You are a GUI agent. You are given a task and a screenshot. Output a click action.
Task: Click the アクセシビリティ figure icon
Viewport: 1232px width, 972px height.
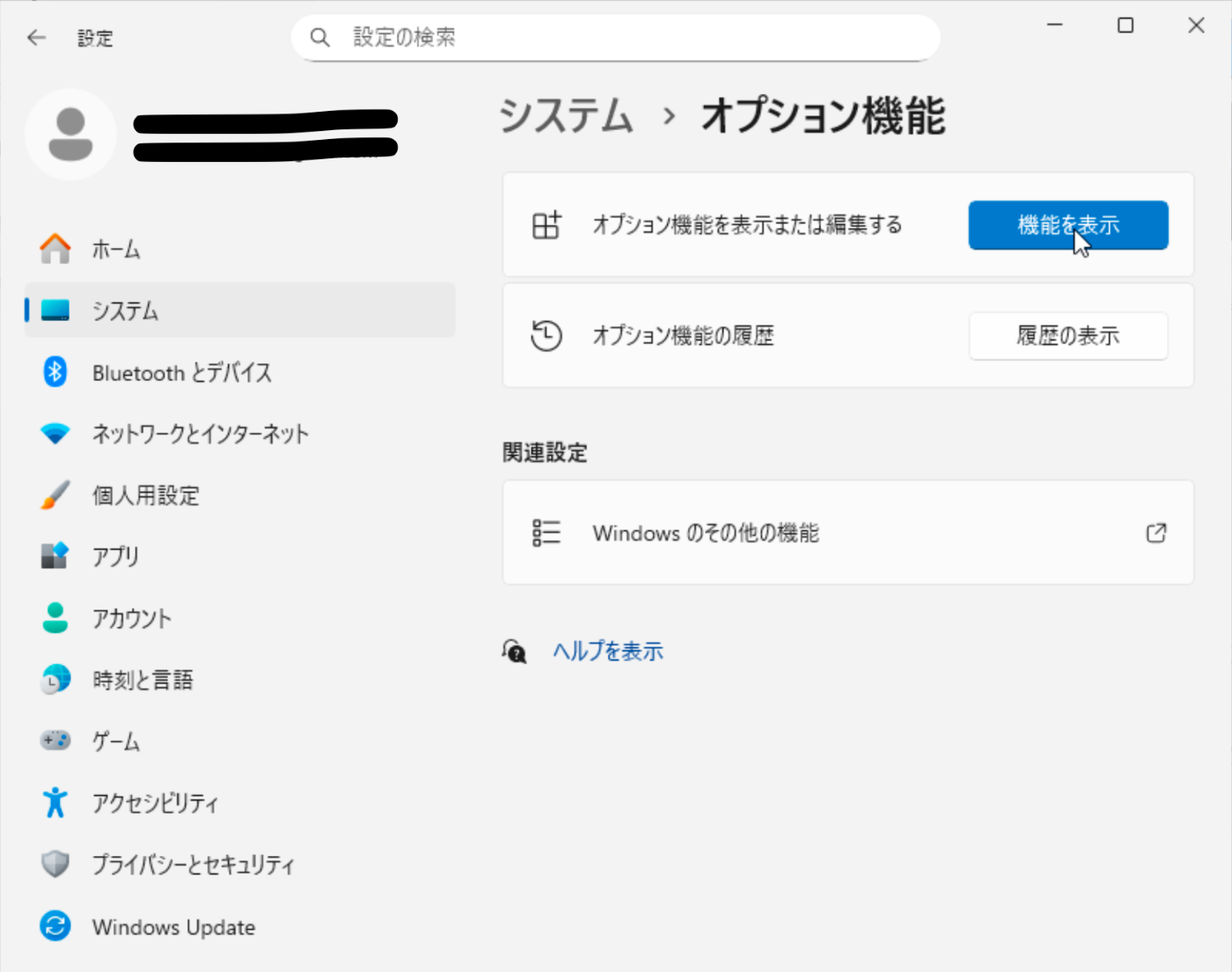(x=55, y=802)
